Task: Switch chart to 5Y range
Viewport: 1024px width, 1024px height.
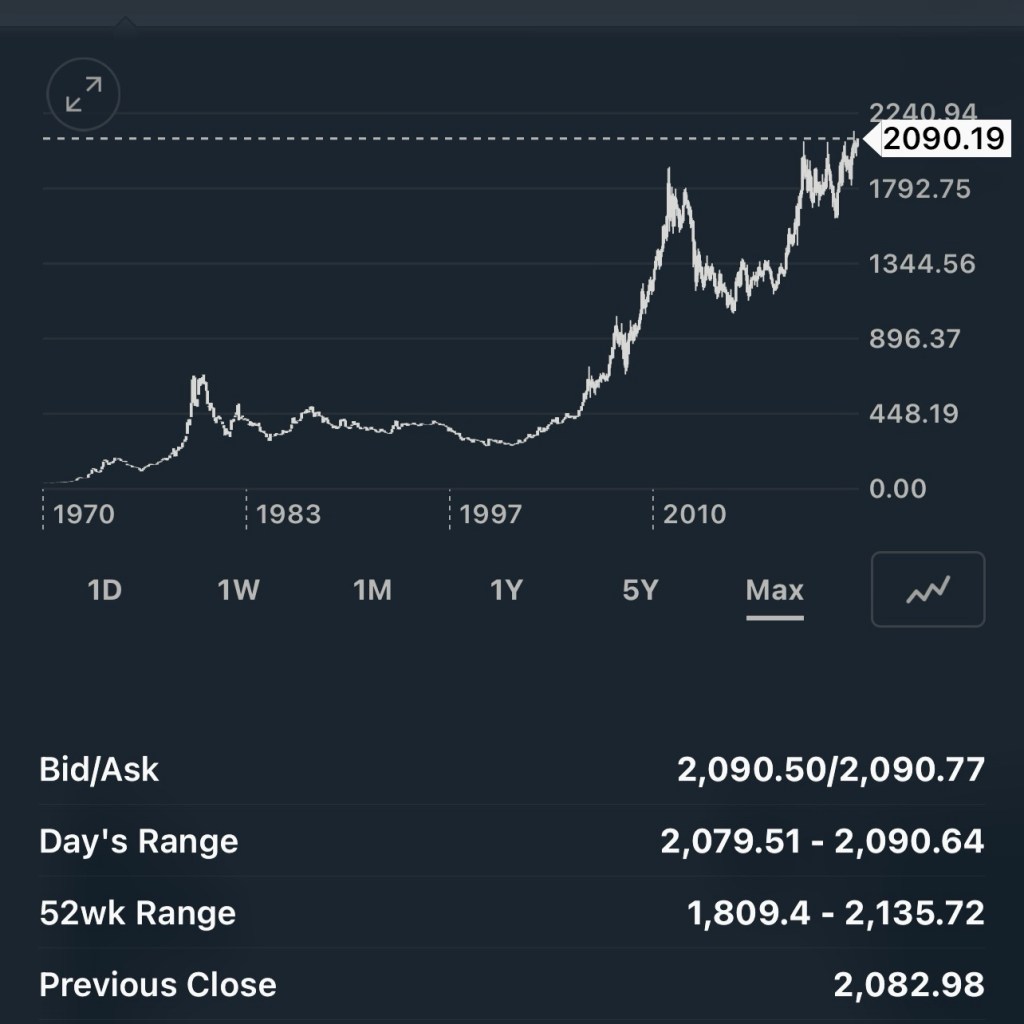Action: [x=640, y=590]
